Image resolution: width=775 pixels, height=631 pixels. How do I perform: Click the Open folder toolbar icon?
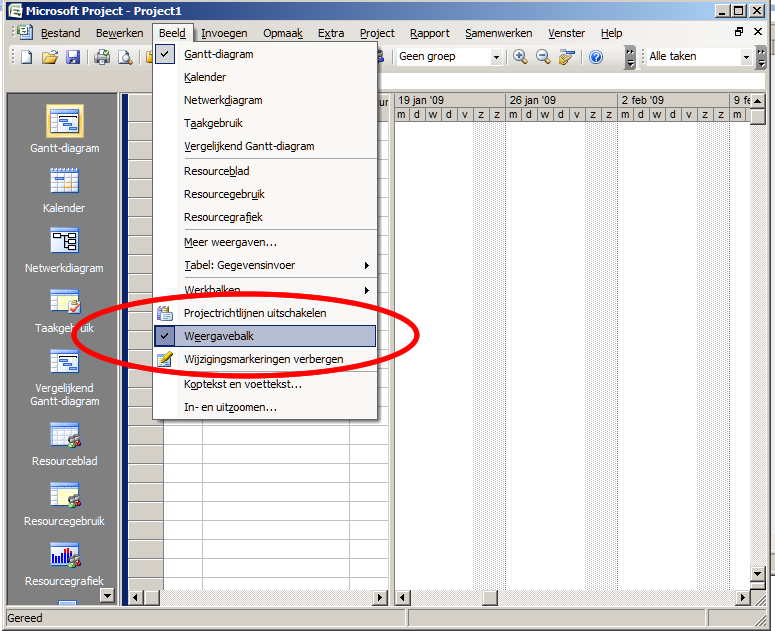click(50, 57)
